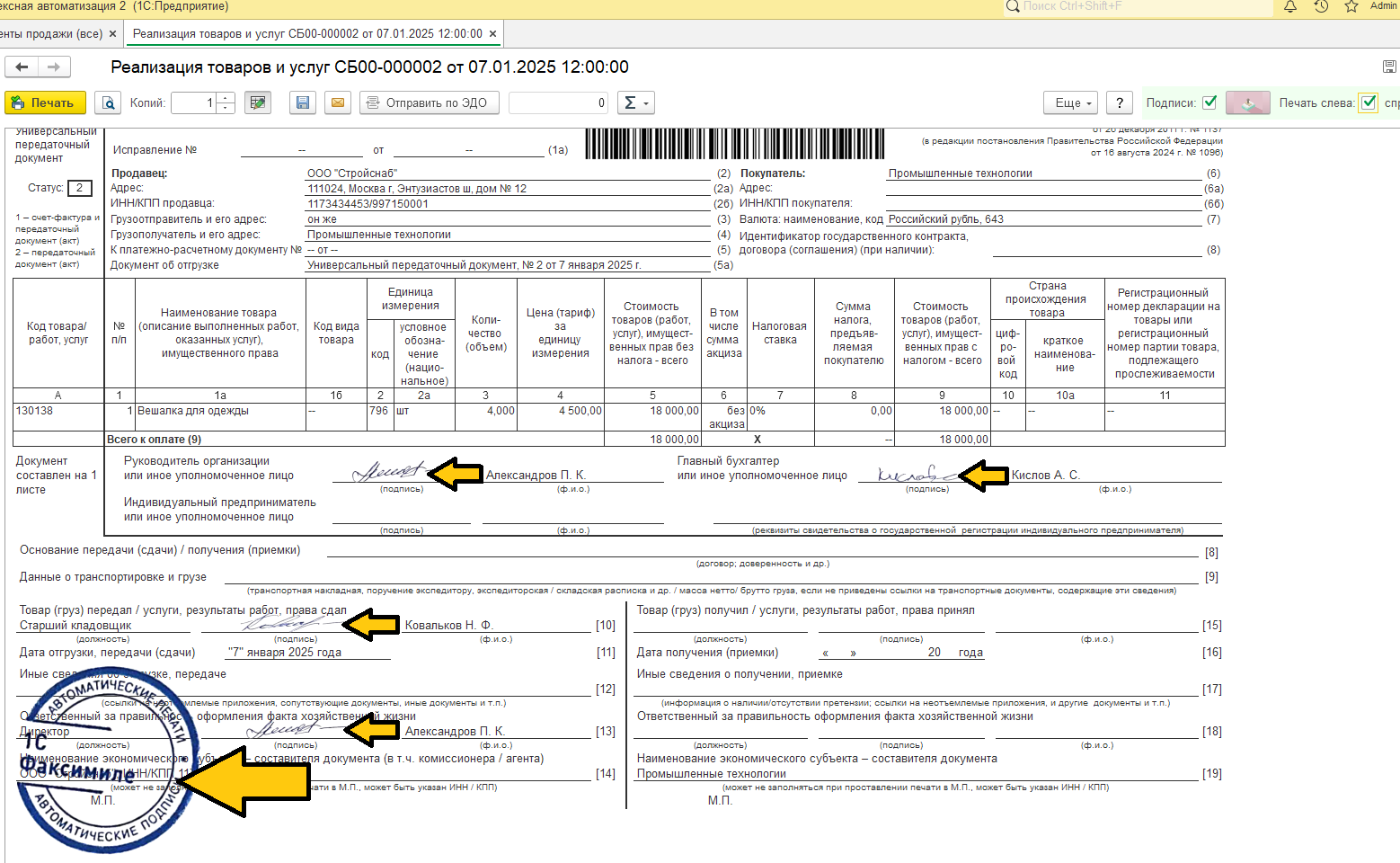Click unit price cell 4 500,00
Image resolution: width=1400 pixels, height=863 pixels.
click(x=561, y=417)
